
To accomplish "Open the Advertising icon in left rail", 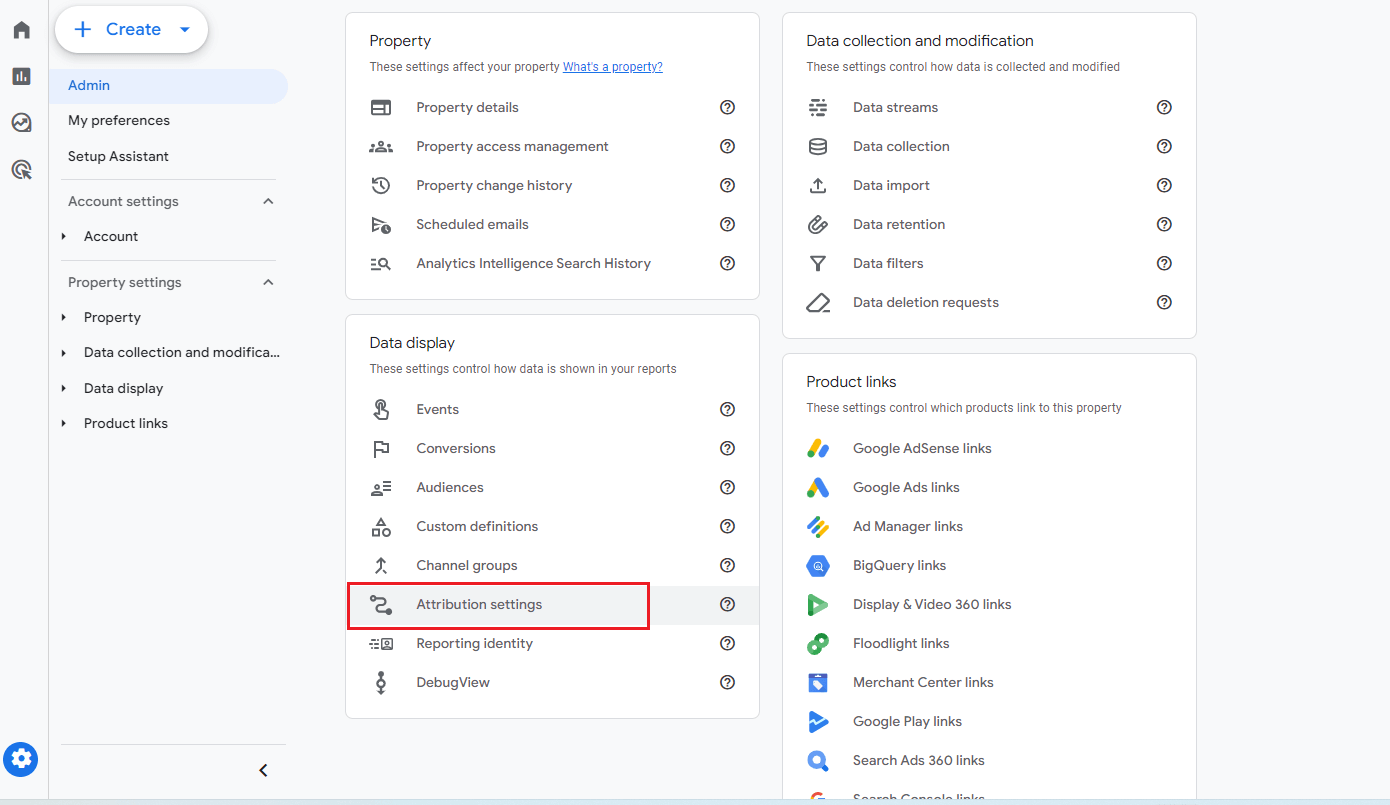I will [21, 169].
